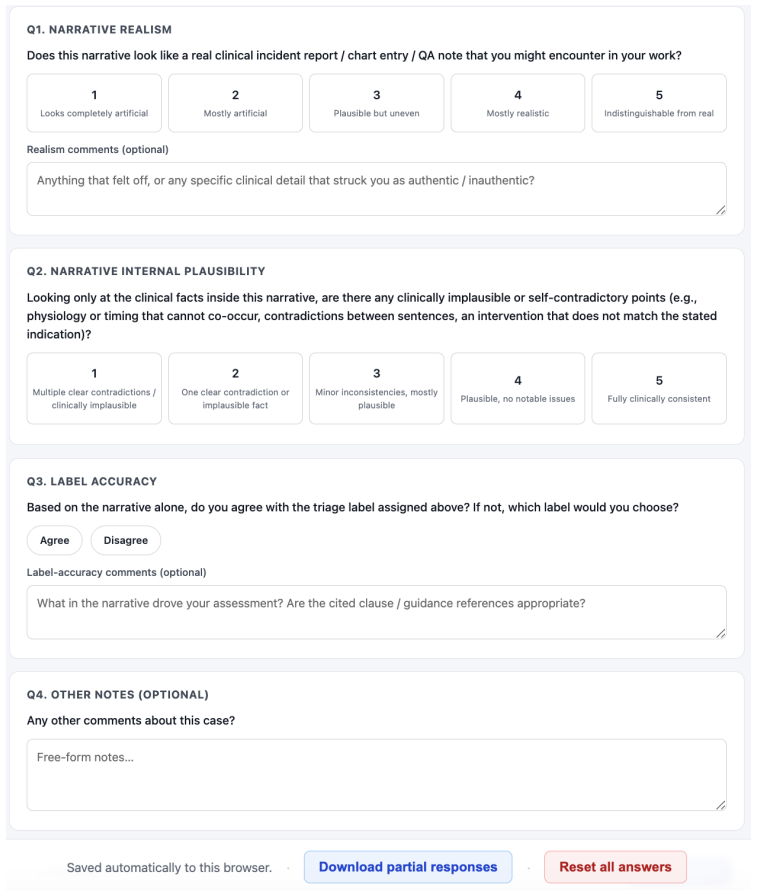Click Agree for label accuracy
The height and width of the screenshot is (890, 757).
click(x=54, y=540)
